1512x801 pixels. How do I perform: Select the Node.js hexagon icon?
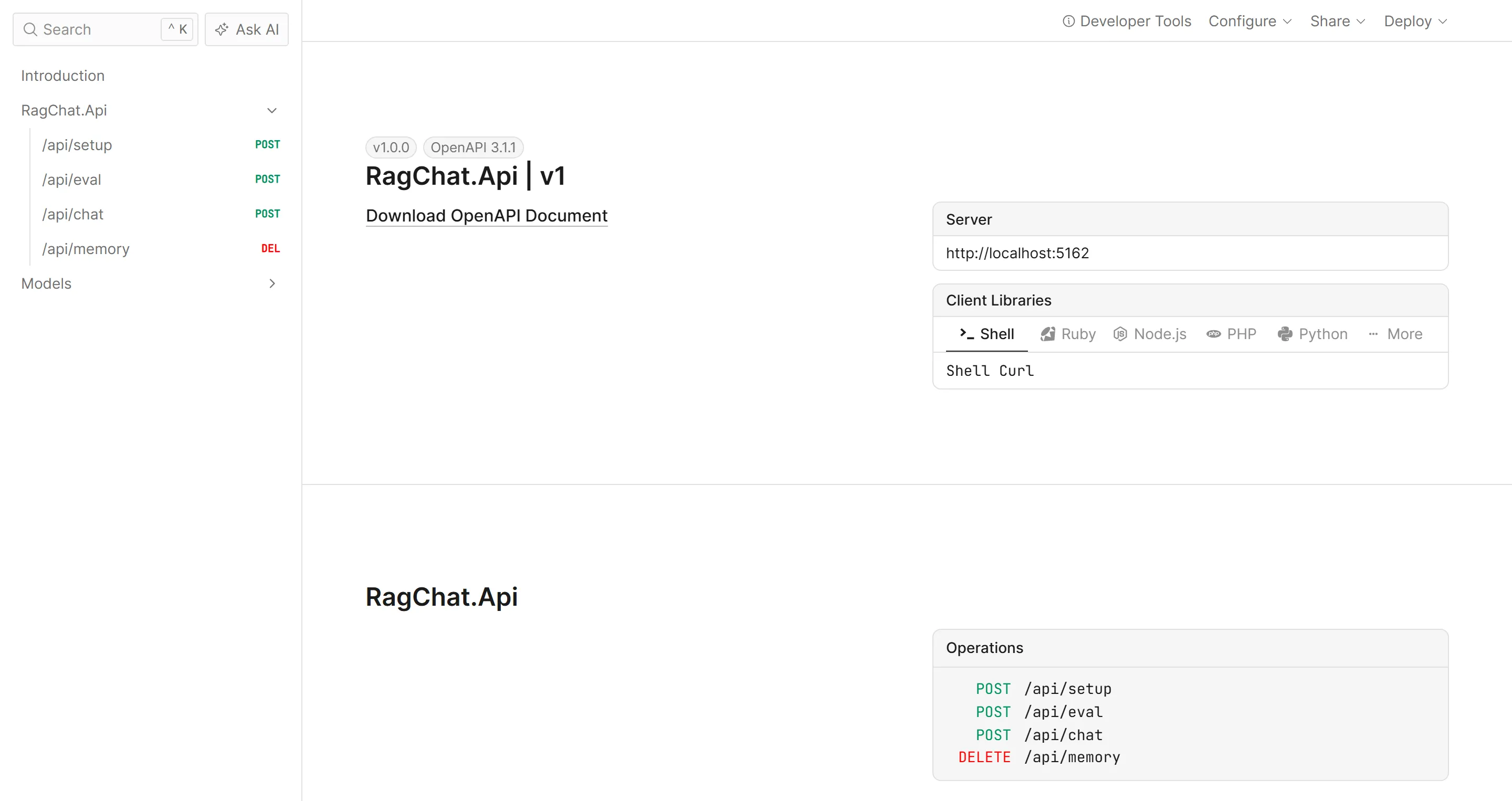coord(1120,334)
